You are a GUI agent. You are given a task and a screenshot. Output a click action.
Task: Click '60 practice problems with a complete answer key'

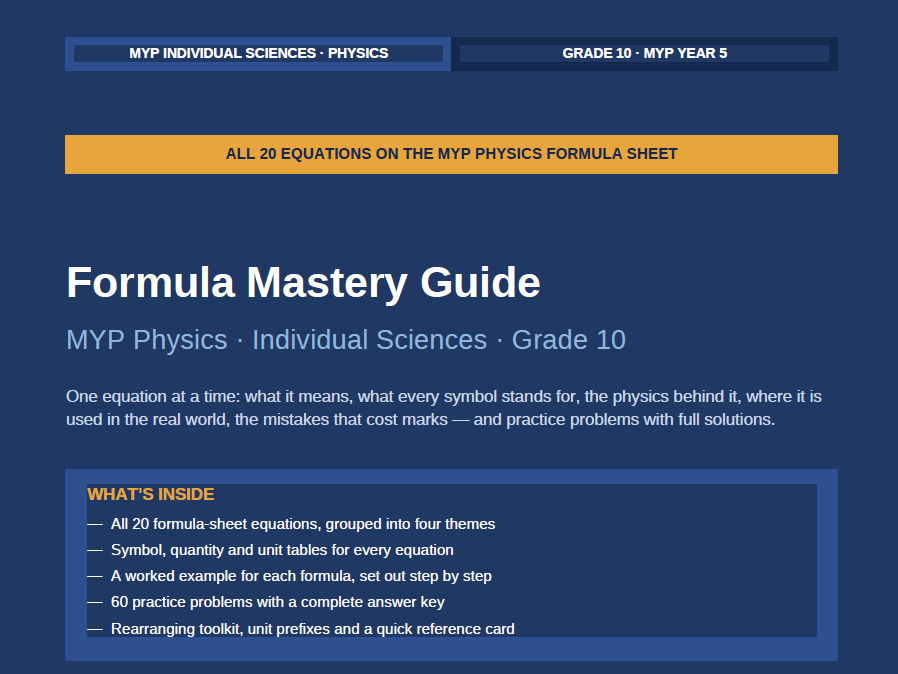click(x=278, y=602)
